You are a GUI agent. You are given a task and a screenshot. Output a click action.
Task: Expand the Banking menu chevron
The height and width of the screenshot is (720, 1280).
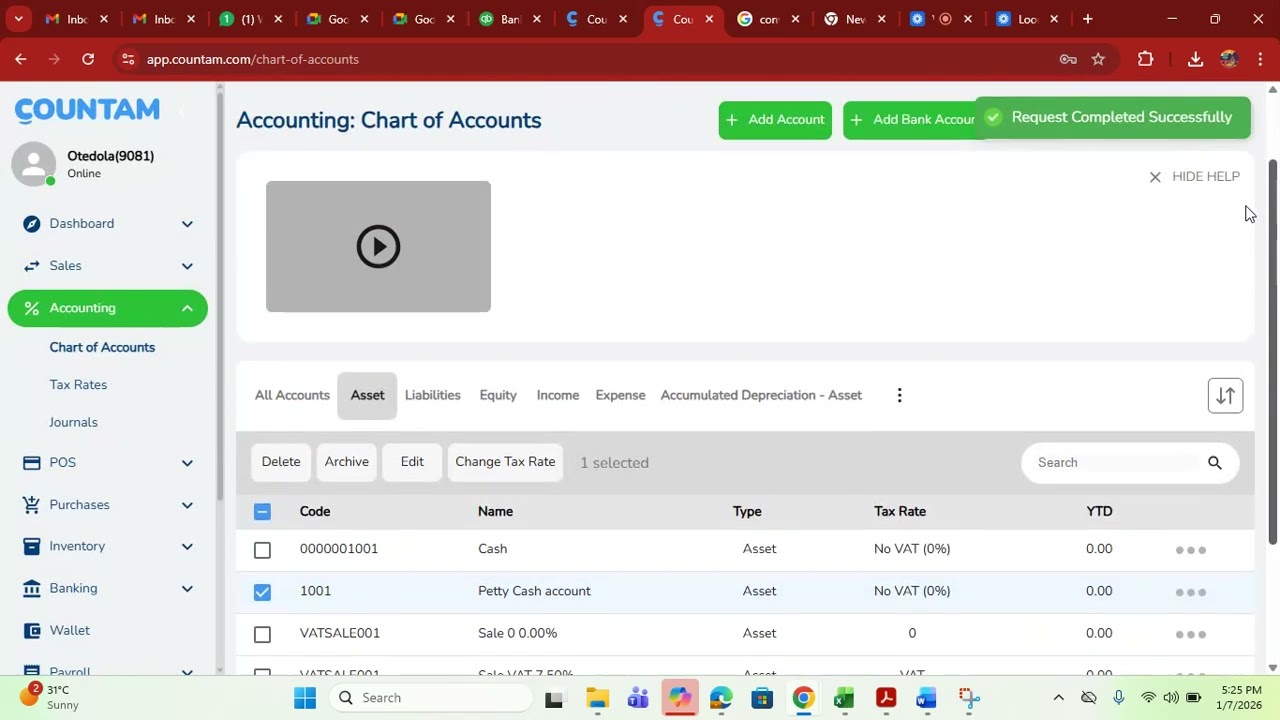pyautogui.click(x=187, y=588)
